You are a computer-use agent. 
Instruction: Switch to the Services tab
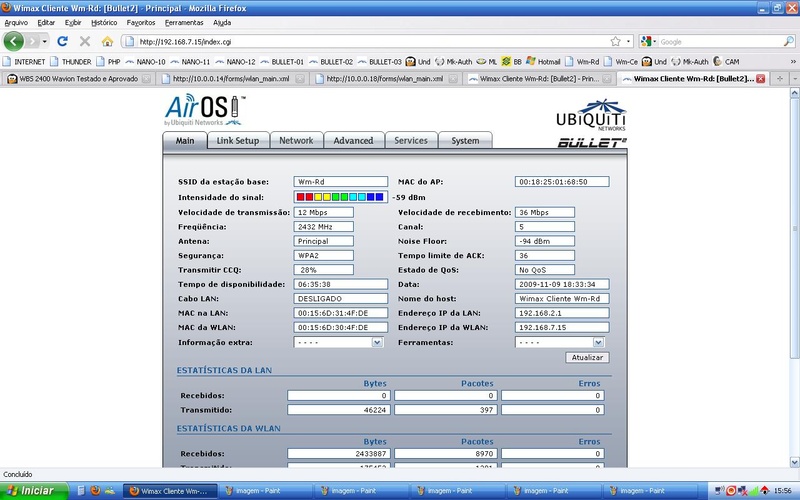pos(411,140)
